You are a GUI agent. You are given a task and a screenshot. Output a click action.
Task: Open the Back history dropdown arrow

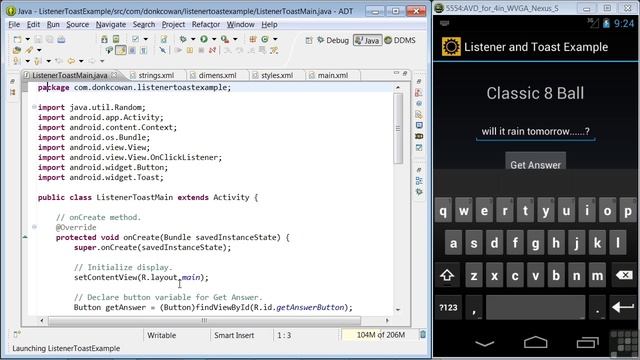[x=81, y=61]
